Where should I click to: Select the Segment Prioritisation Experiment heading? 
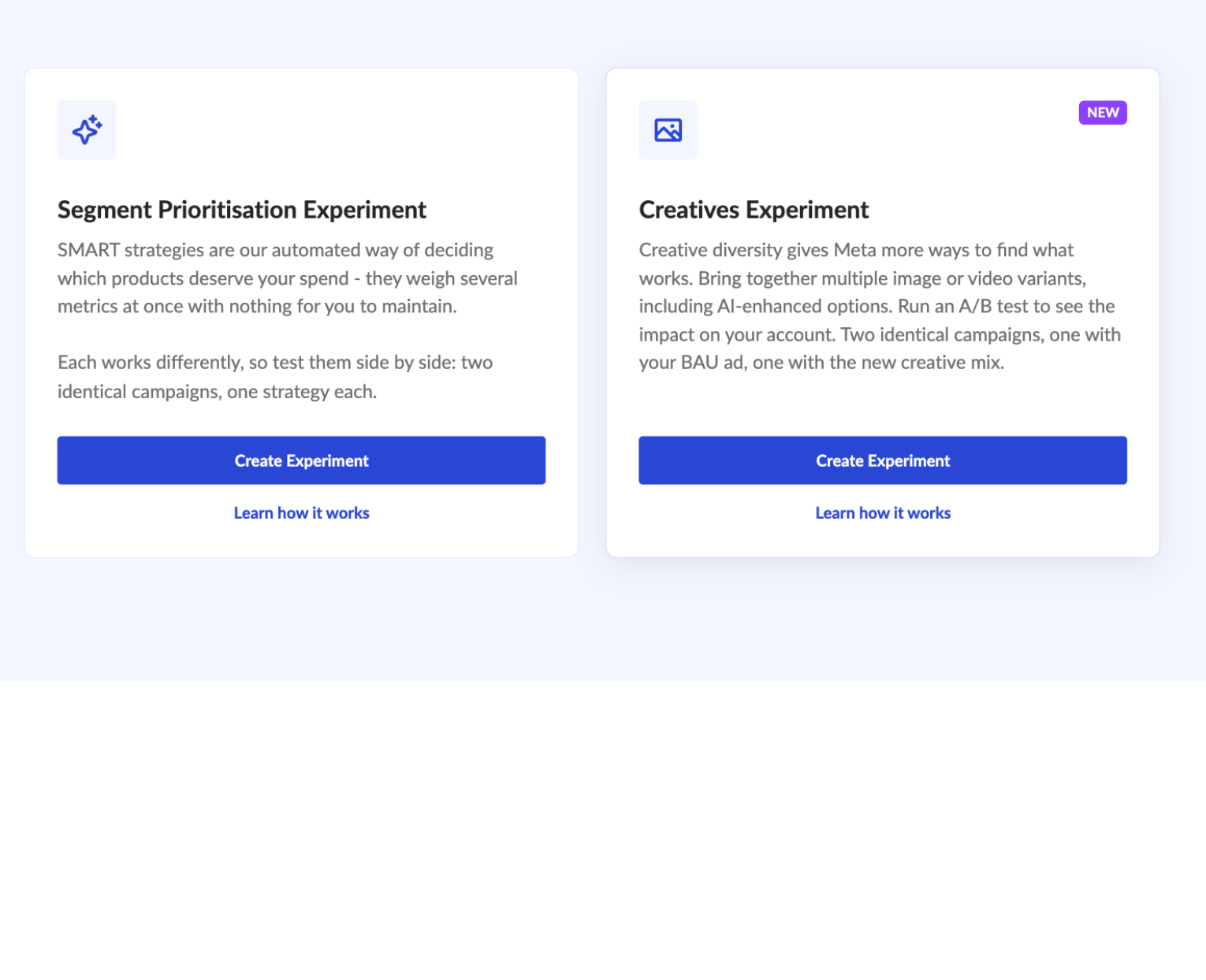[242, 210]
